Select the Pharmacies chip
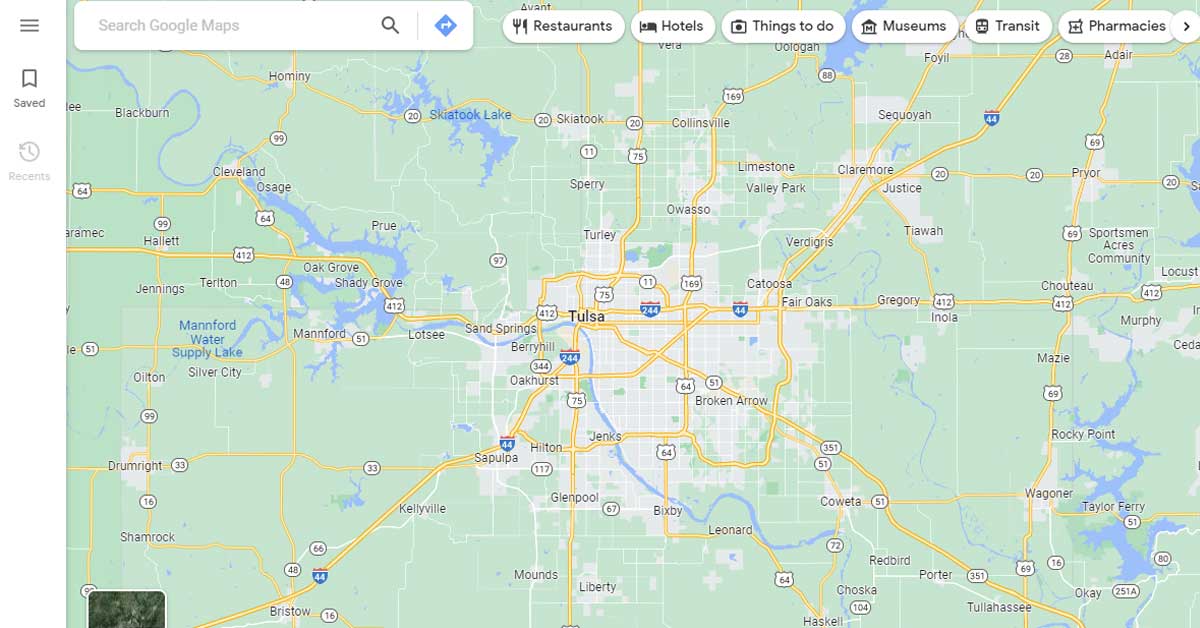 click(1117, 26)
